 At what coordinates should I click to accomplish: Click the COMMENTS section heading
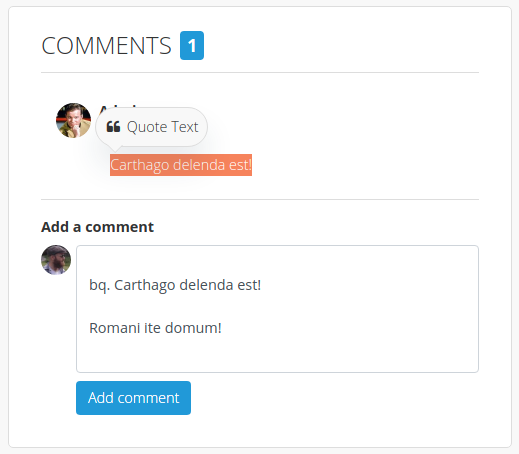coord(106,46)
